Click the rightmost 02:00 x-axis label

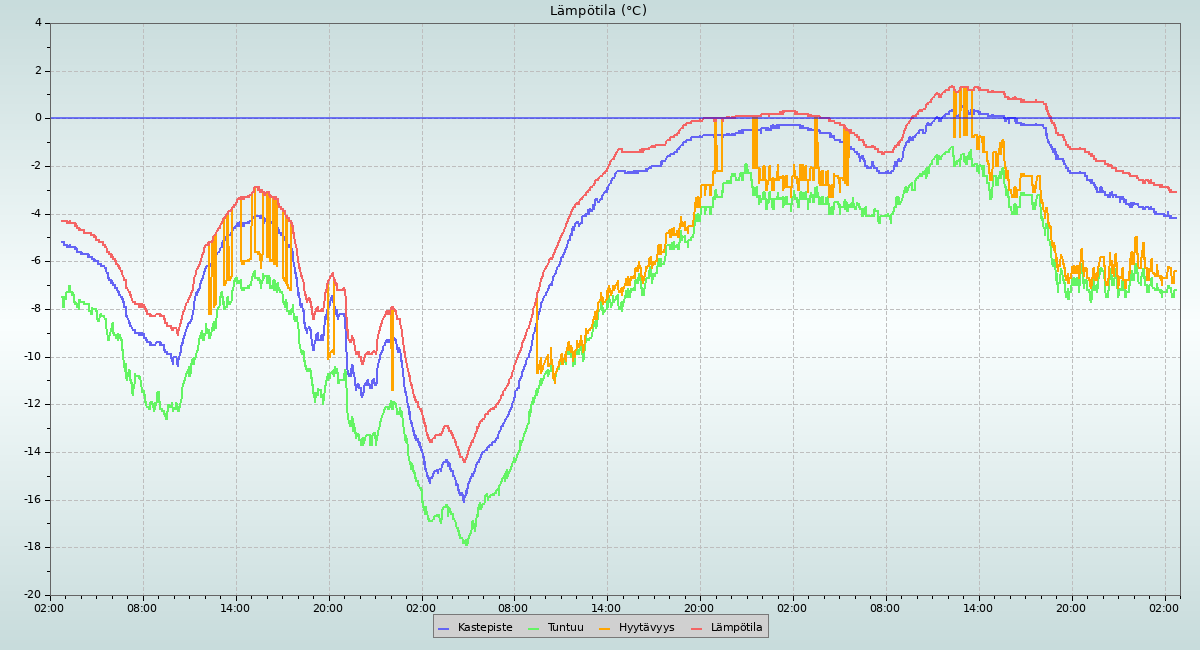pos(1164,607)
